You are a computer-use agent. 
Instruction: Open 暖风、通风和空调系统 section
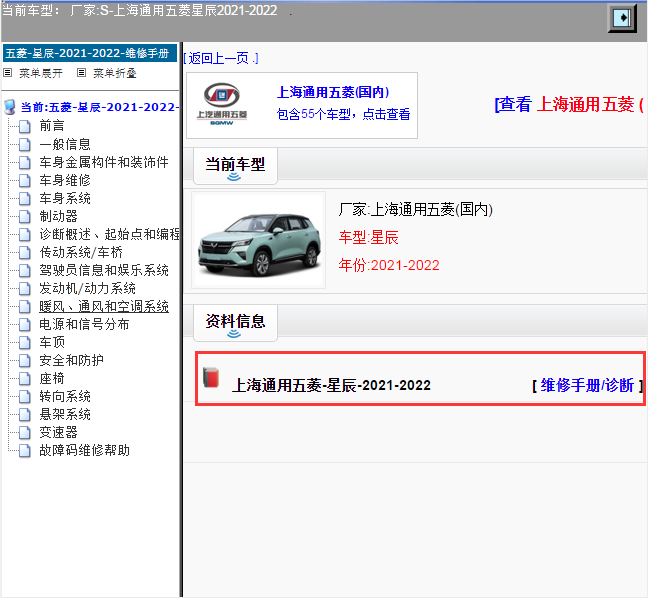[104, 306]
